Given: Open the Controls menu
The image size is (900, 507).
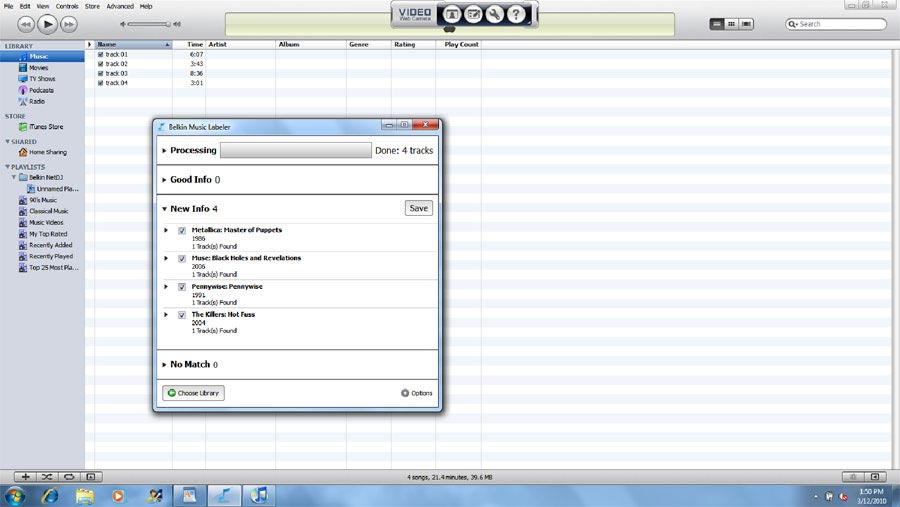Looking at the screenshot, I should click(x=67, y=6).
